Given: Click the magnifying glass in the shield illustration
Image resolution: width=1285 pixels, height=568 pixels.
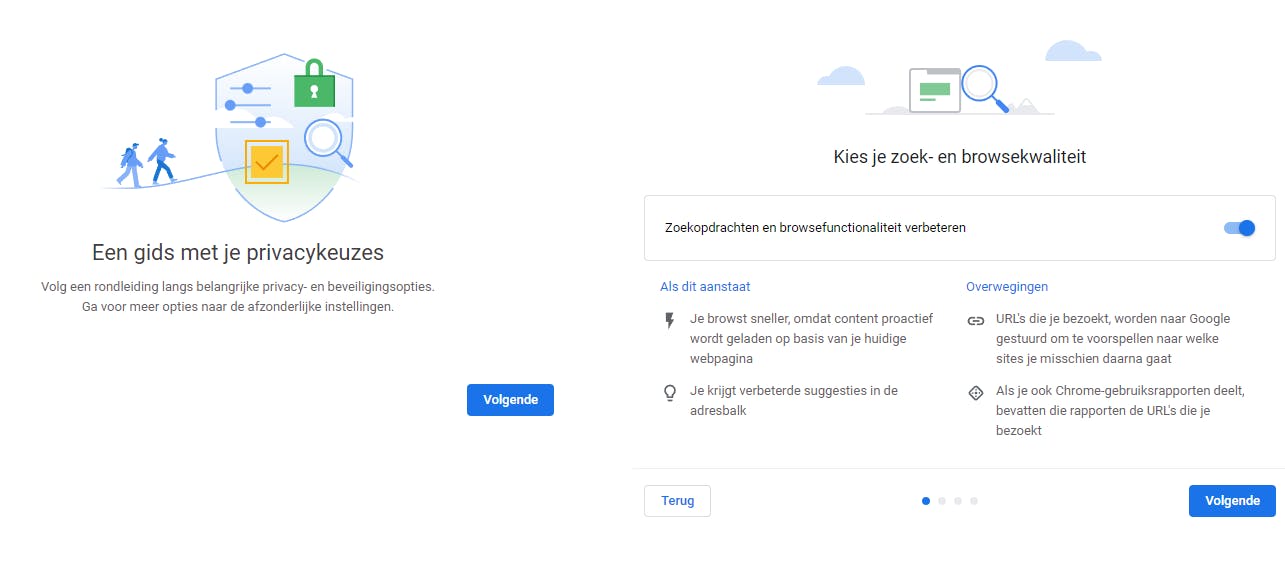Looking at the screenshot, I should point(325,139).
